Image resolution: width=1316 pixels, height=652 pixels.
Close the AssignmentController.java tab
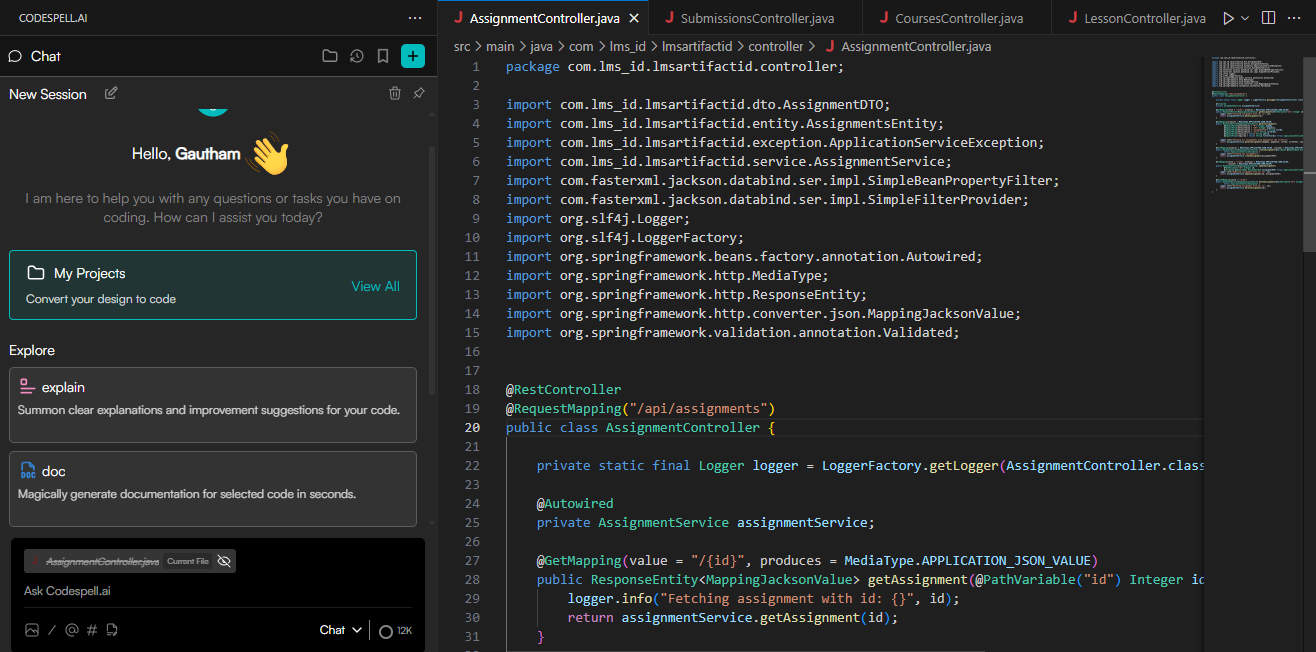[x=634, y=18]
